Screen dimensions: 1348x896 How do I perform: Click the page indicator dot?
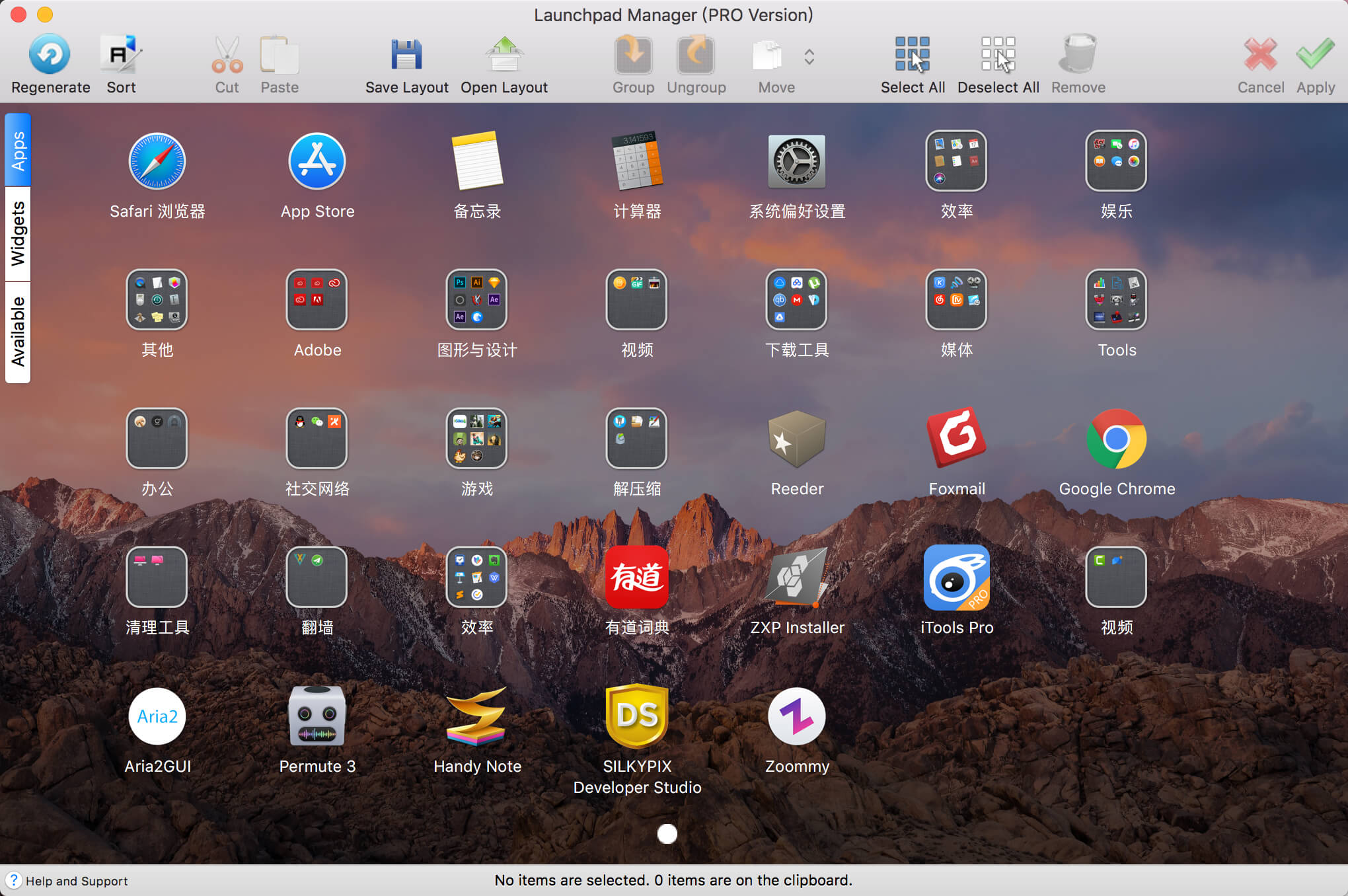pyautogui.click(x=667, y=834)
